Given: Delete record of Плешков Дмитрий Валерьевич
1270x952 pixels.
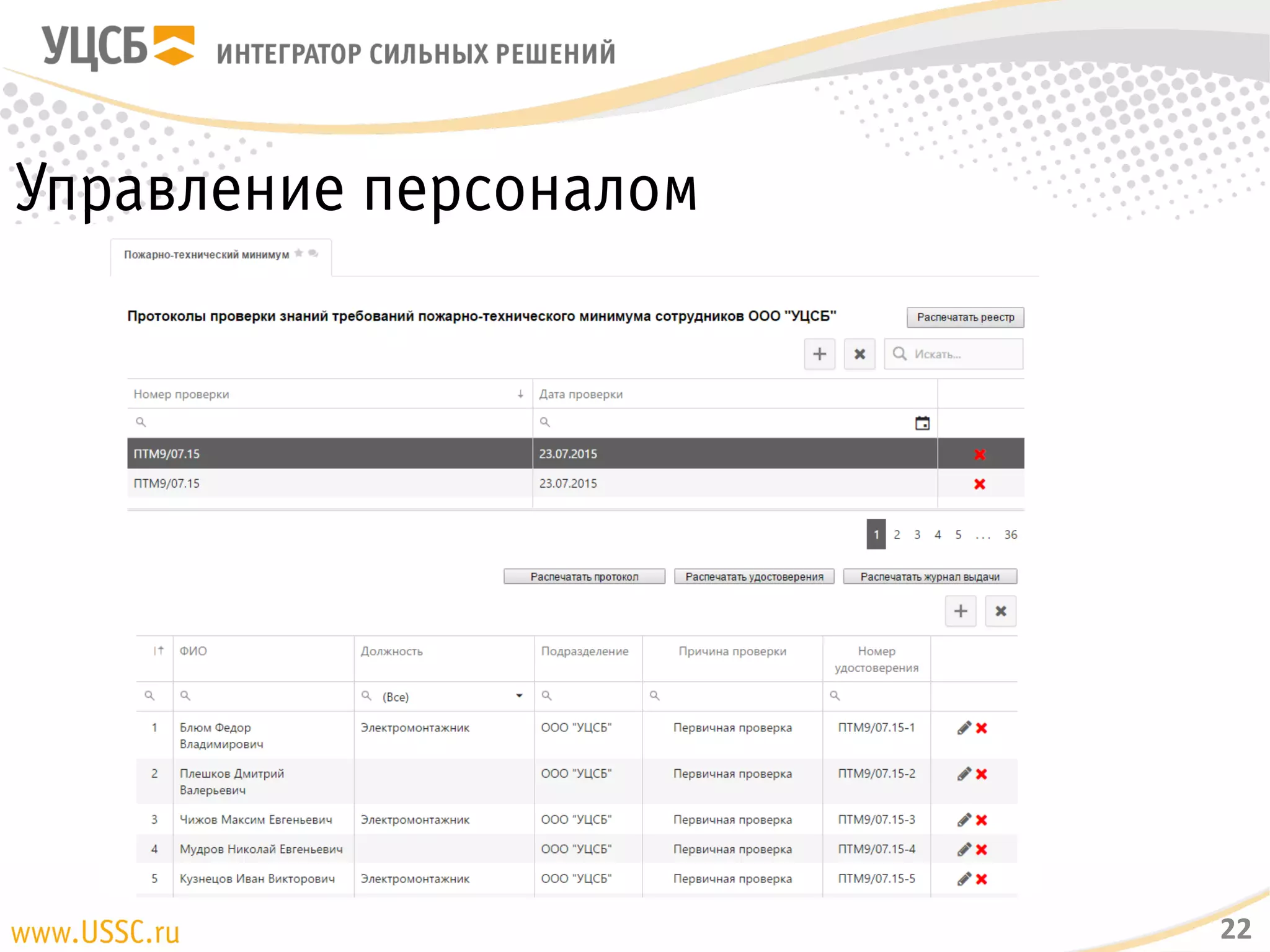Looking at the screenshot, I should tap(982, 774).
